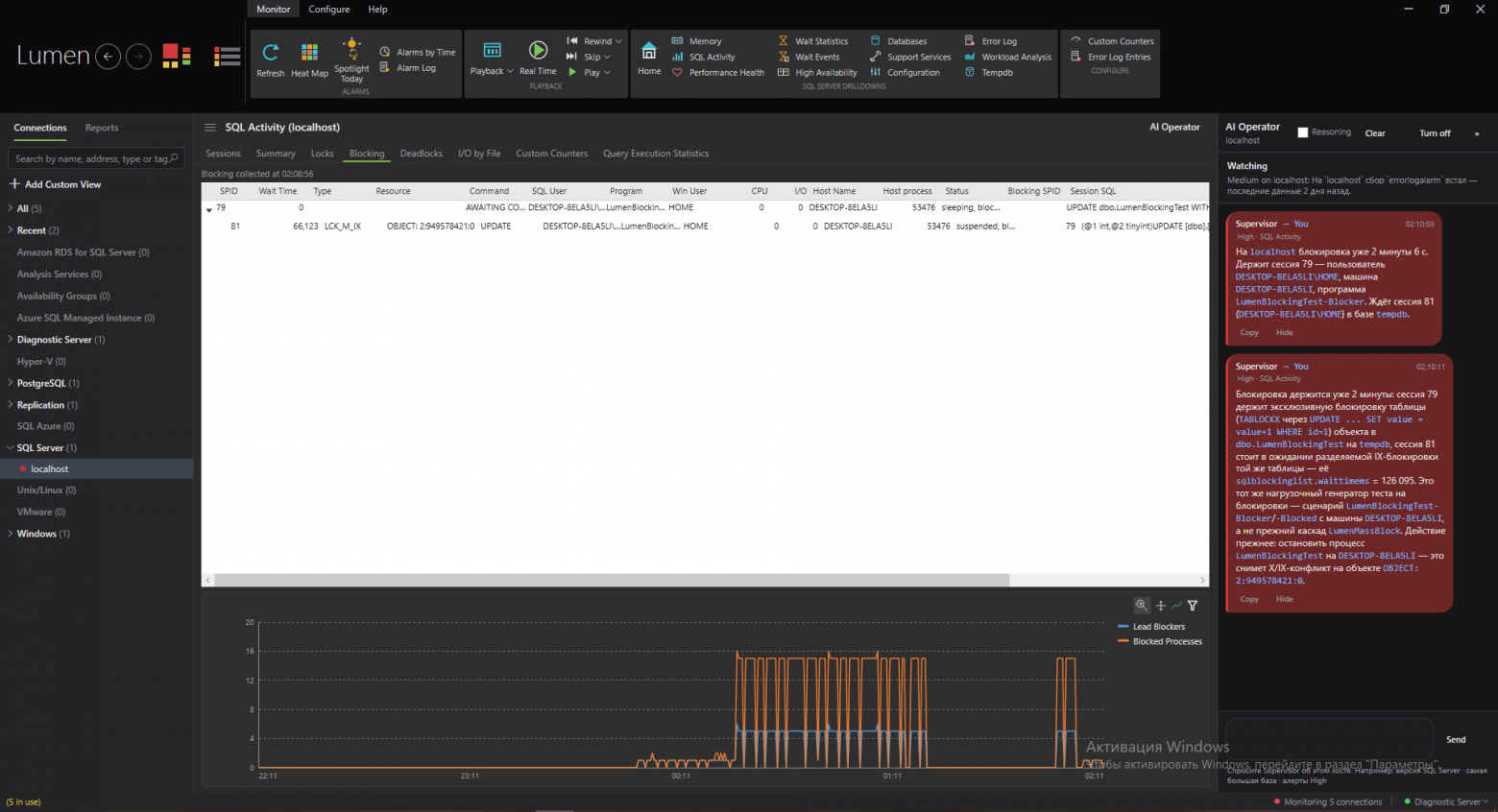Click the connections search field
This screenshot has width=1498, height=812.
pos(96,158)
